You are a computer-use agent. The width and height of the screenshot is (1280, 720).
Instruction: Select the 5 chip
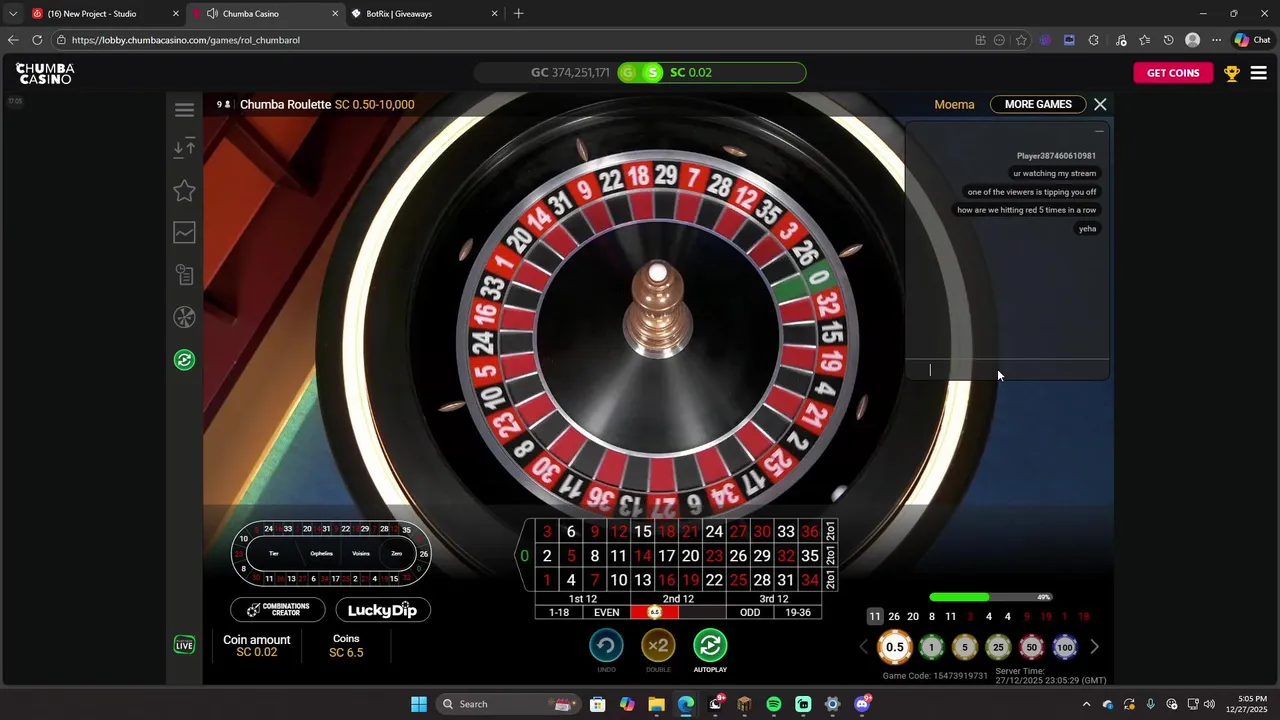(965, 647)
